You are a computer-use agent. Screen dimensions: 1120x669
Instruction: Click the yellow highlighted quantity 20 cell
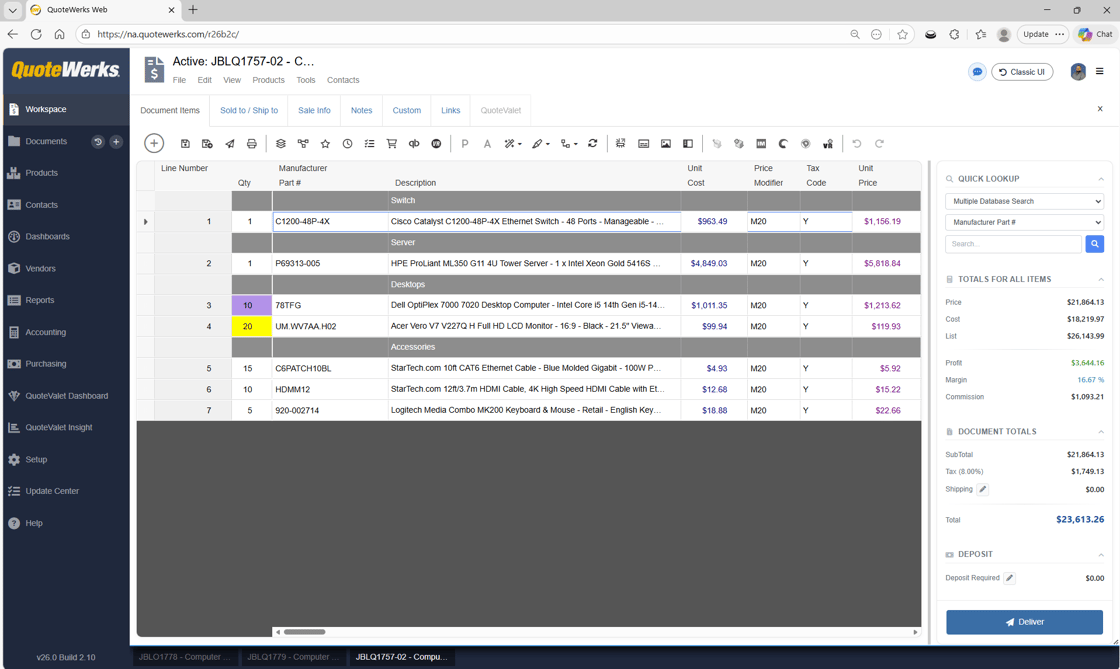pos(251,326)
